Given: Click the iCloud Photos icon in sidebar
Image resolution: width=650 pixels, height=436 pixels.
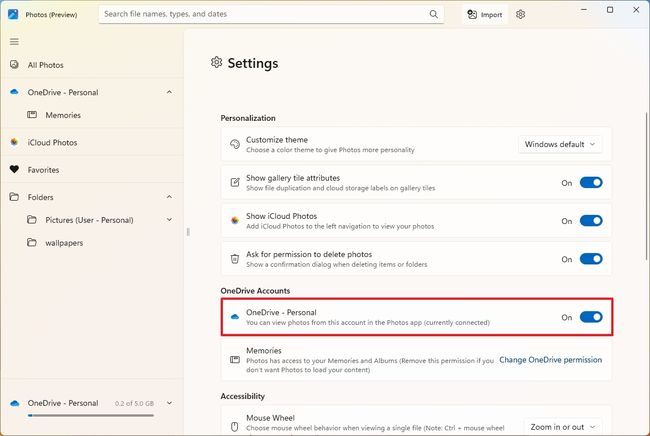Looking at the screenshot, I should click(x=14, y=142).
